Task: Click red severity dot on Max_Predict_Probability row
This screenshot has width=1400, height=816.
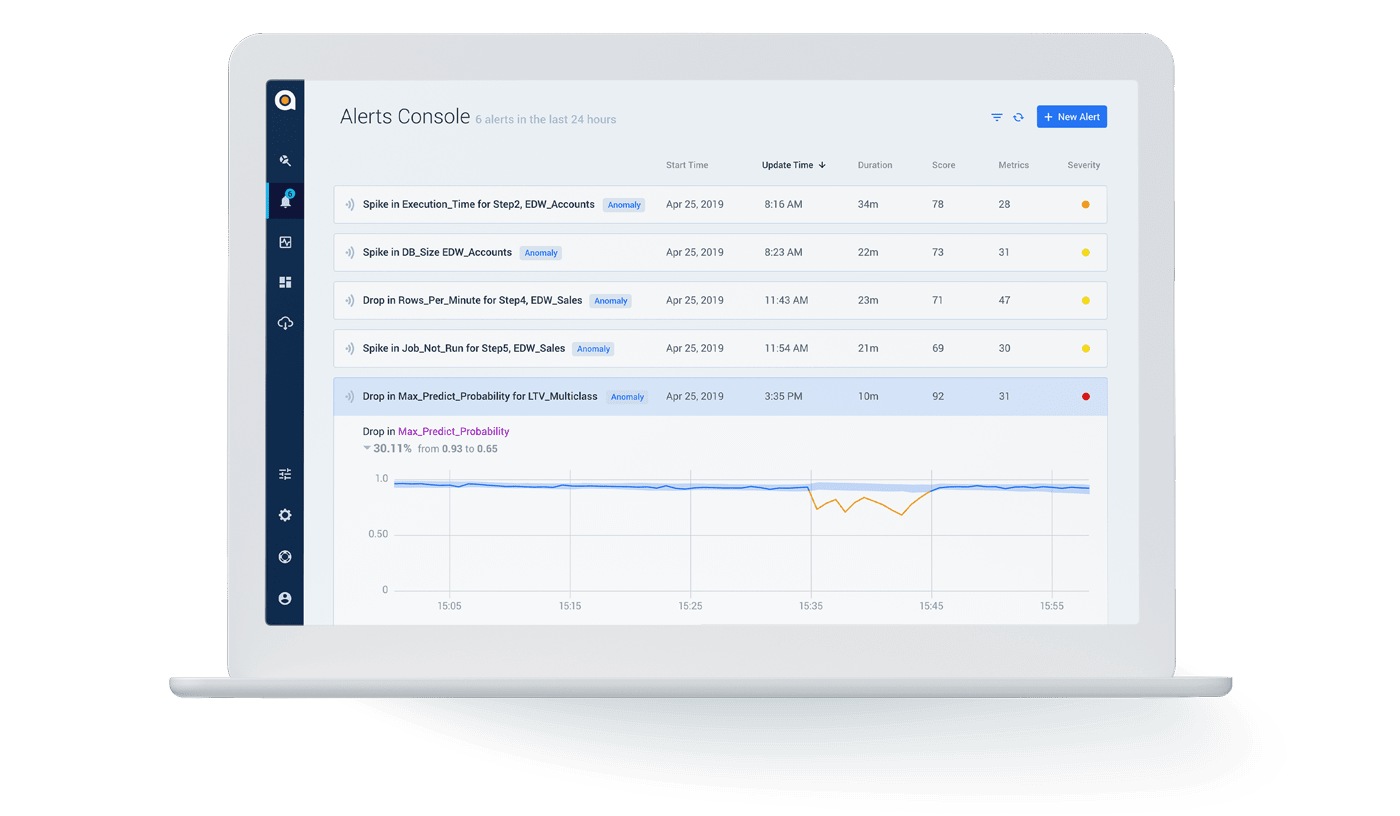Action: 1086,396
